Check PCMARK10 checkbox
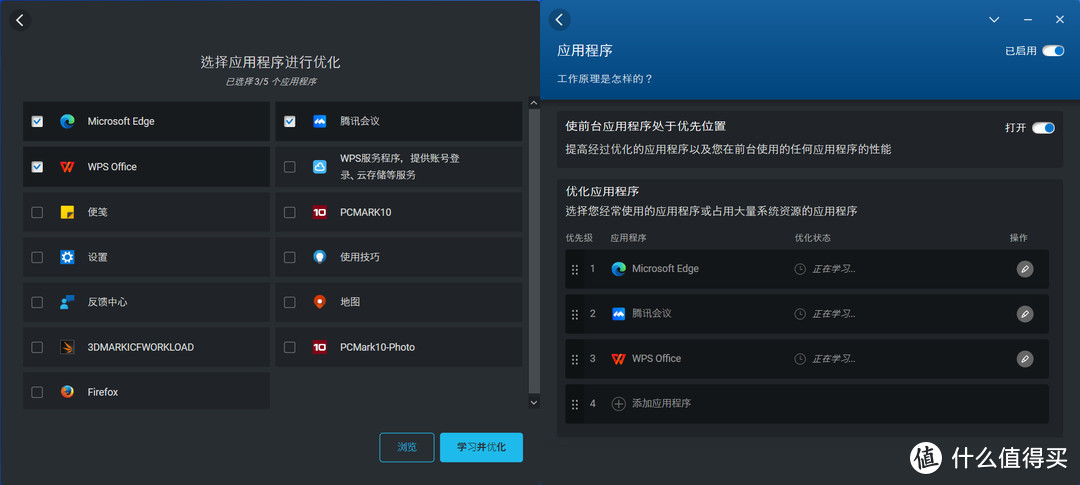 (x=290, y=212)
